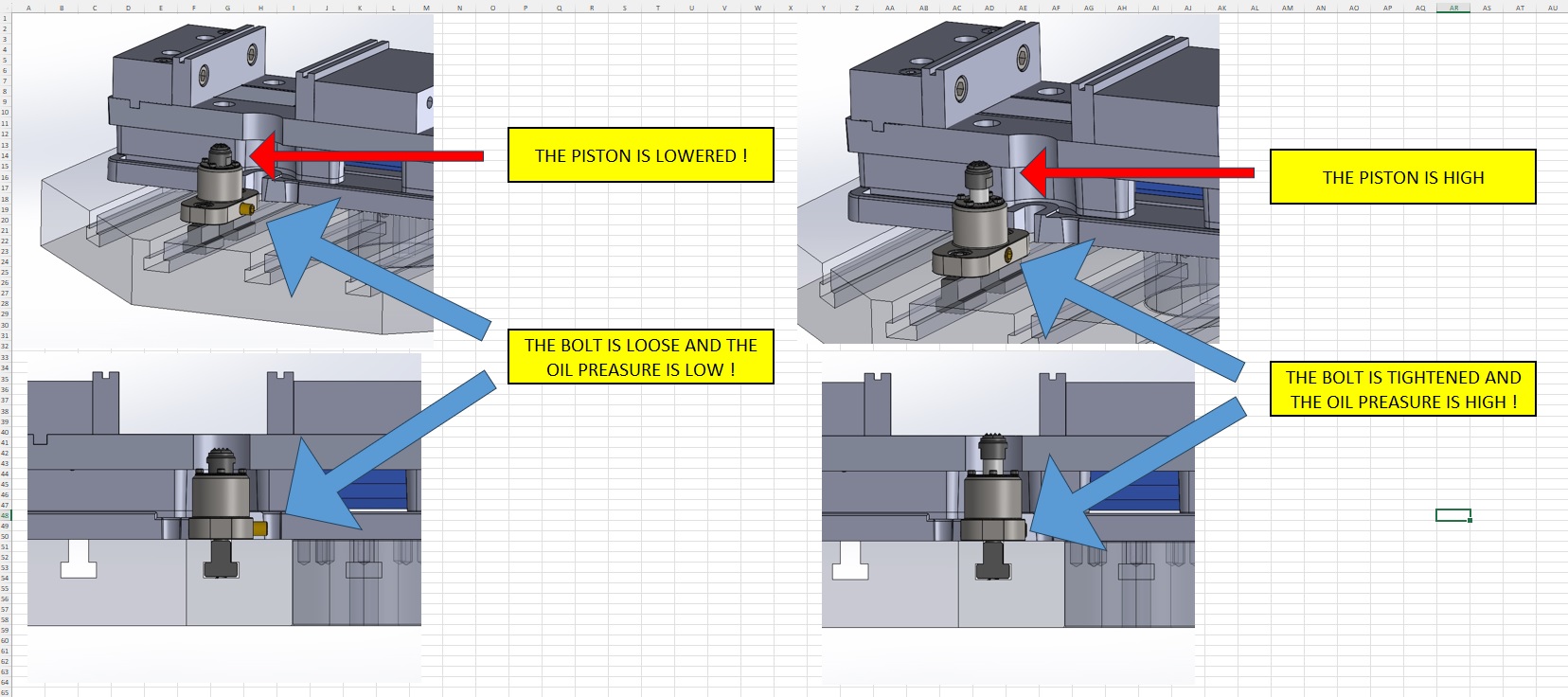Select the 'THE PISTON IS LOWERED !' text box

click(640, 155)
